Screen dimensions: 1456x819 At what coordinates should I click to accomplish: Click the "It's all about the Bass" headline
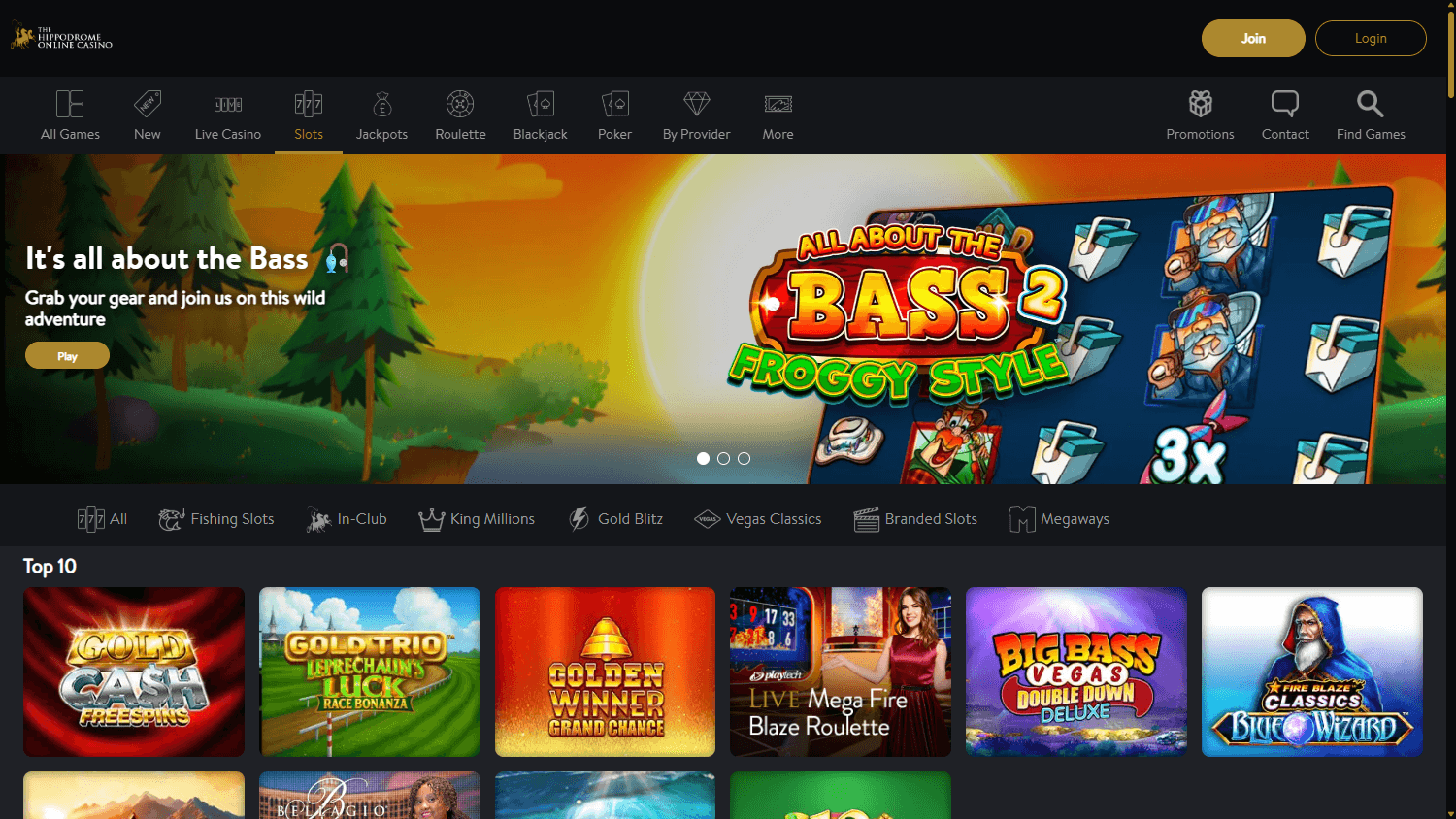(x=167, y=258)
